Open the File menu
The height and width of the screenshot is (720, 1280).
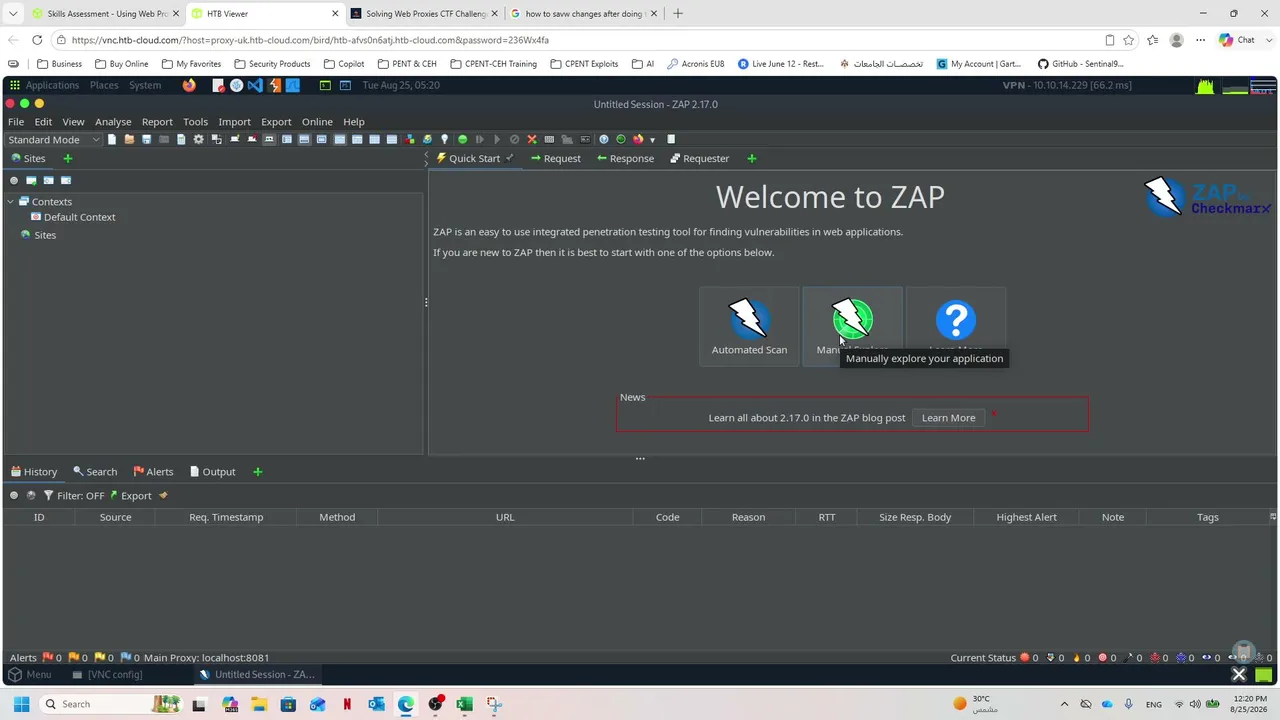16,122
